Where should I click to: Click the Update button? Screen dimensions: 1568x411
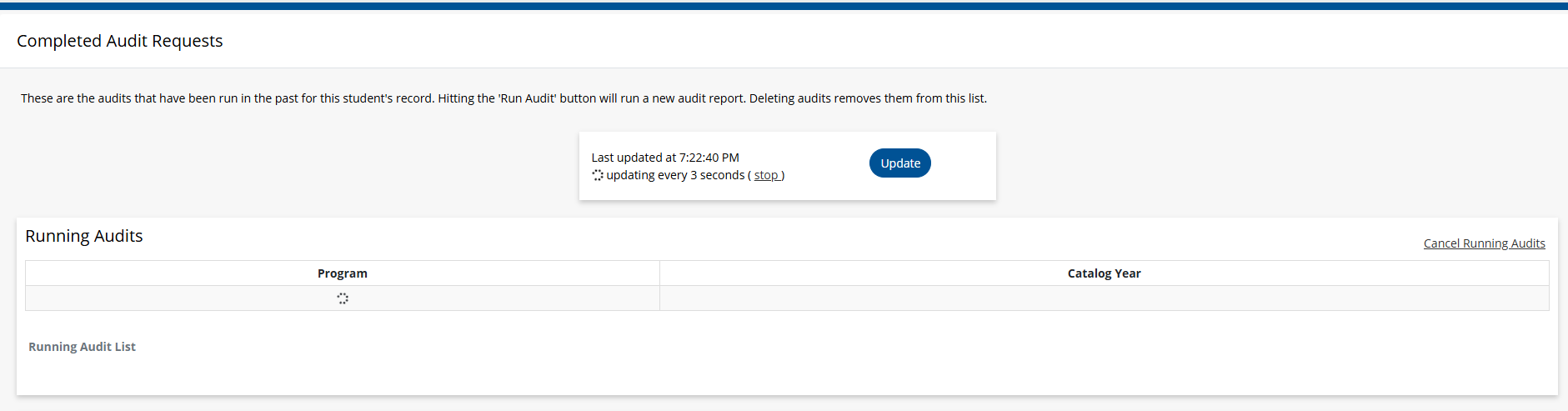(899, 163)
